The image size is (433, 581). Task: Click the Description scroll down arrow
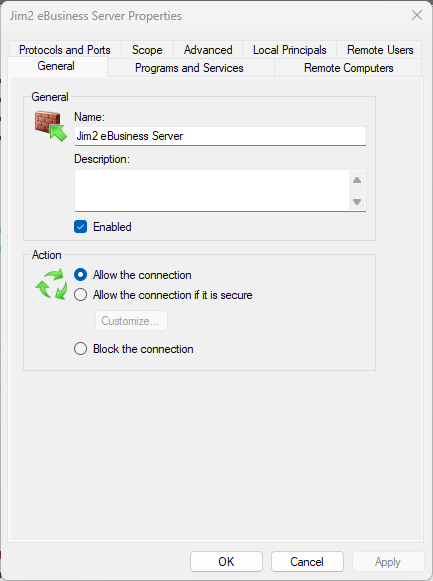coord(357,202)
